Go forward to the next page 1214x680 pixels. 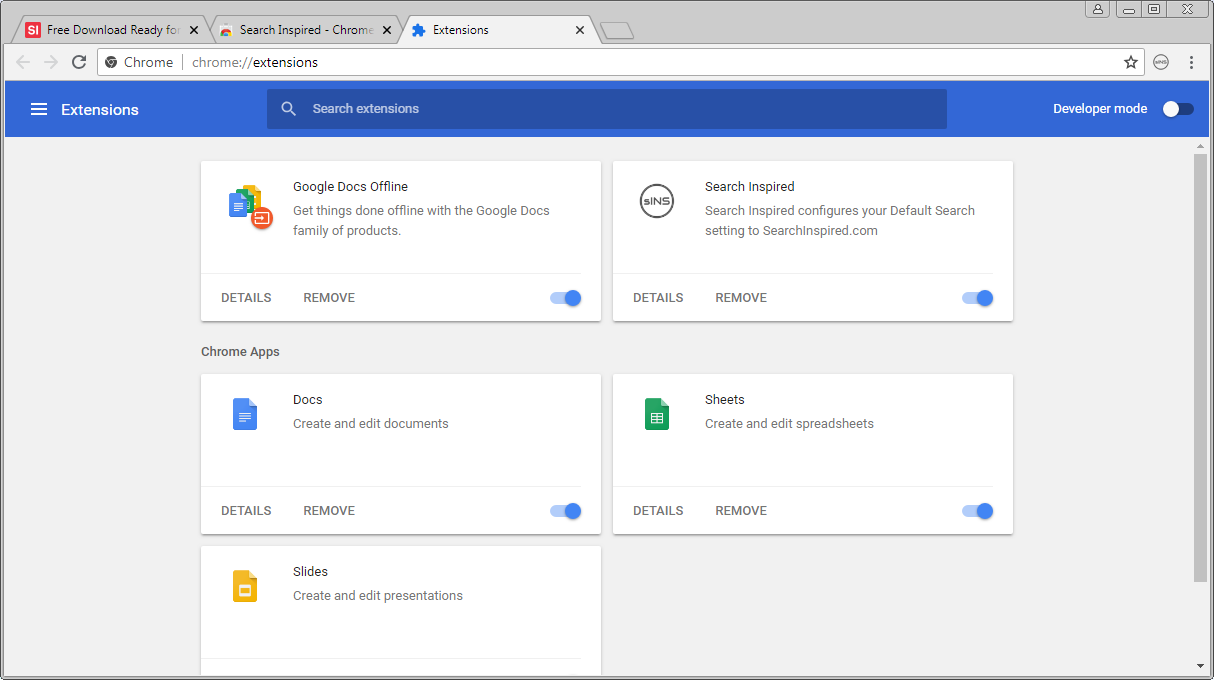[51, 62]
